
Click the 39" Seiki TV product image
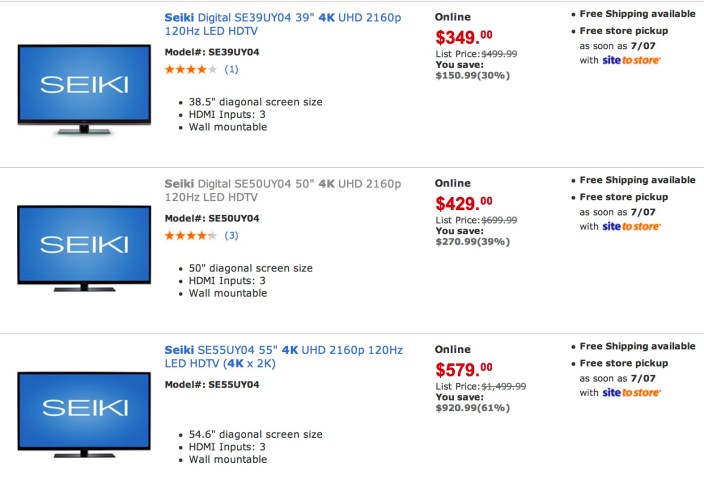85,88
